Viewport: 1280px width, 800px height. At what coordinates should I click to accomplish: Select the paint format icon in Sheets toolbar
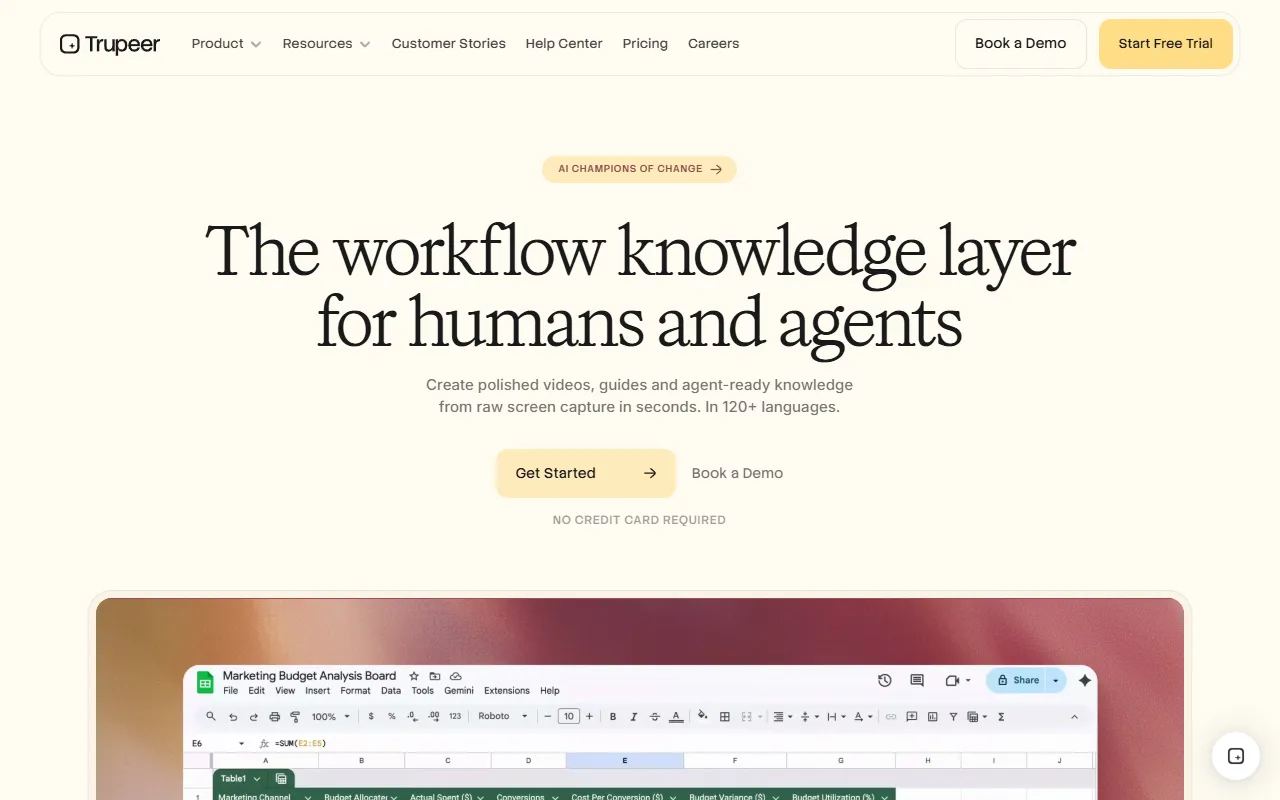coord(295,716)
